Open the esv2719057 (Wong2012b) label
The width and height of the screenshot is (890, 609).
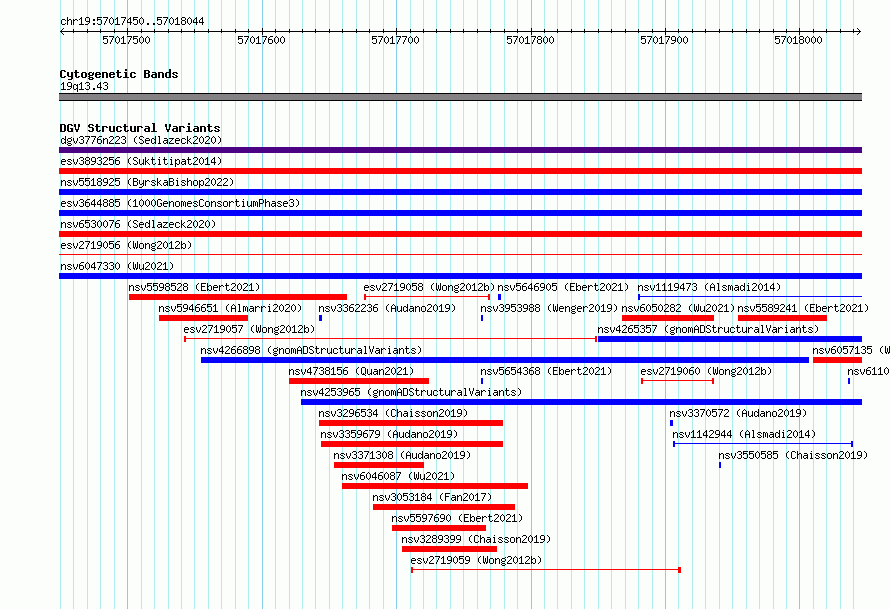249,329
